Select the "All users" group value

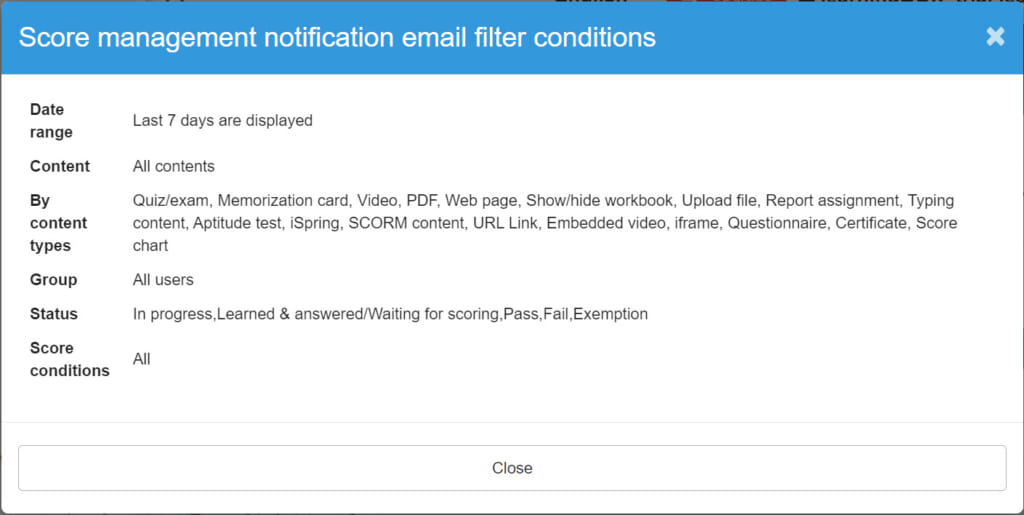(163, 280)
